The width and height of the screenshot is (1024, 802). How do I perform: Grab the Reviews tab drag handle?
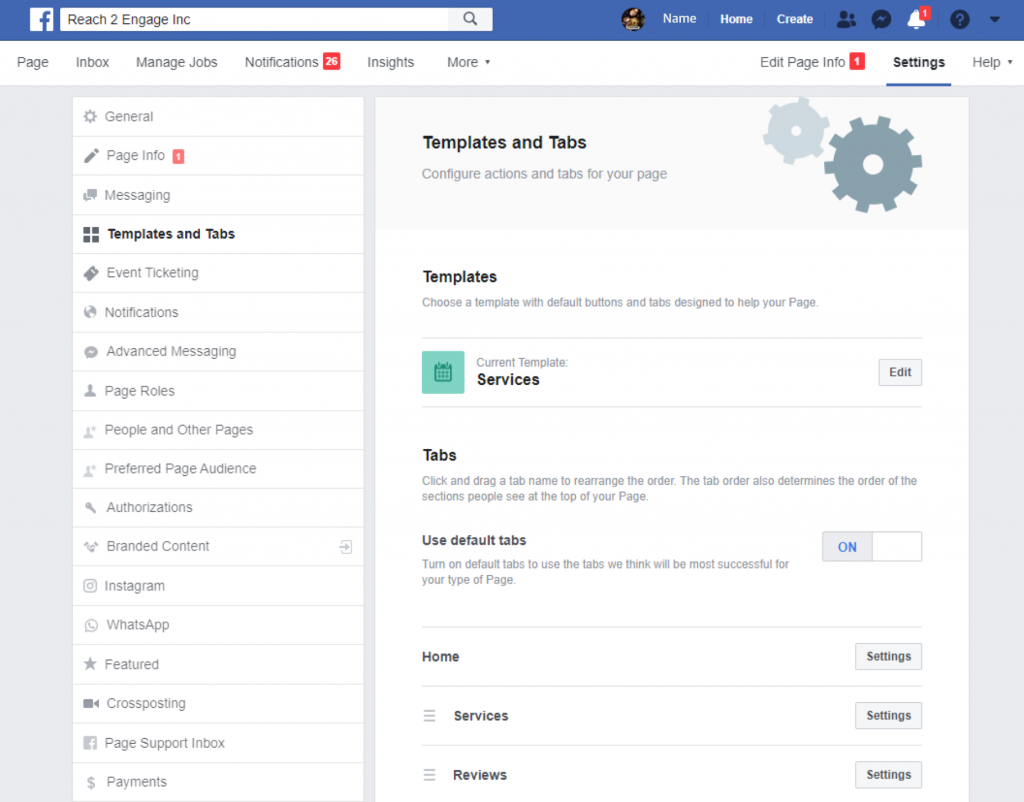(429, 775)
